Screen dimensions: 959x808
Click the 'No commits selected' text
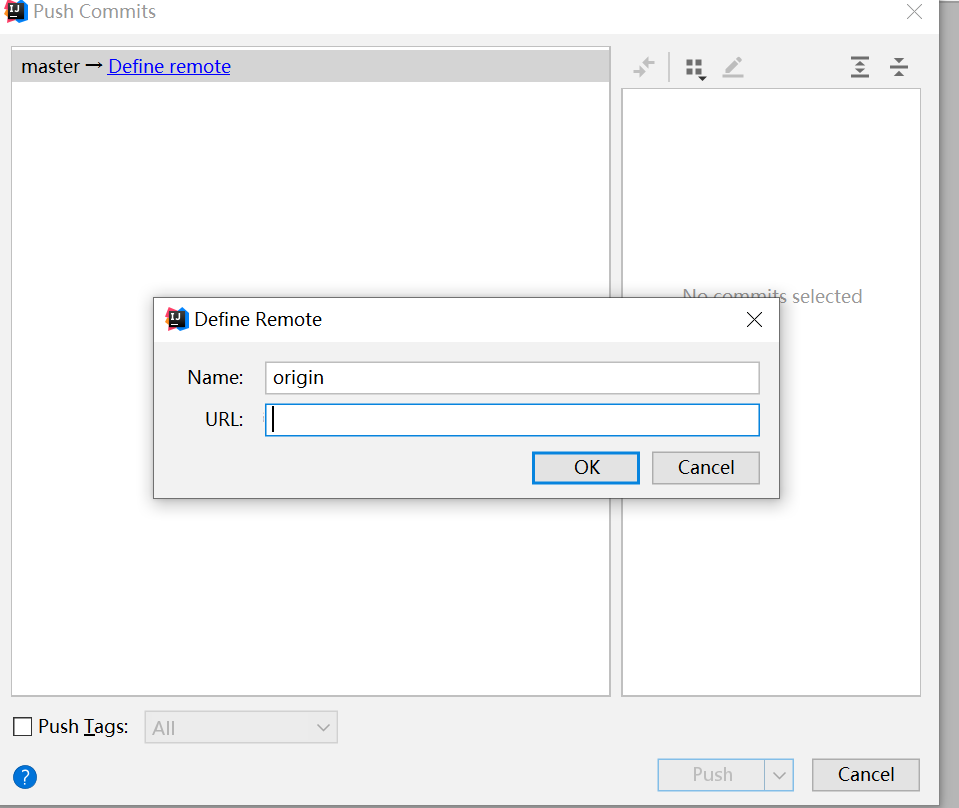772,297
